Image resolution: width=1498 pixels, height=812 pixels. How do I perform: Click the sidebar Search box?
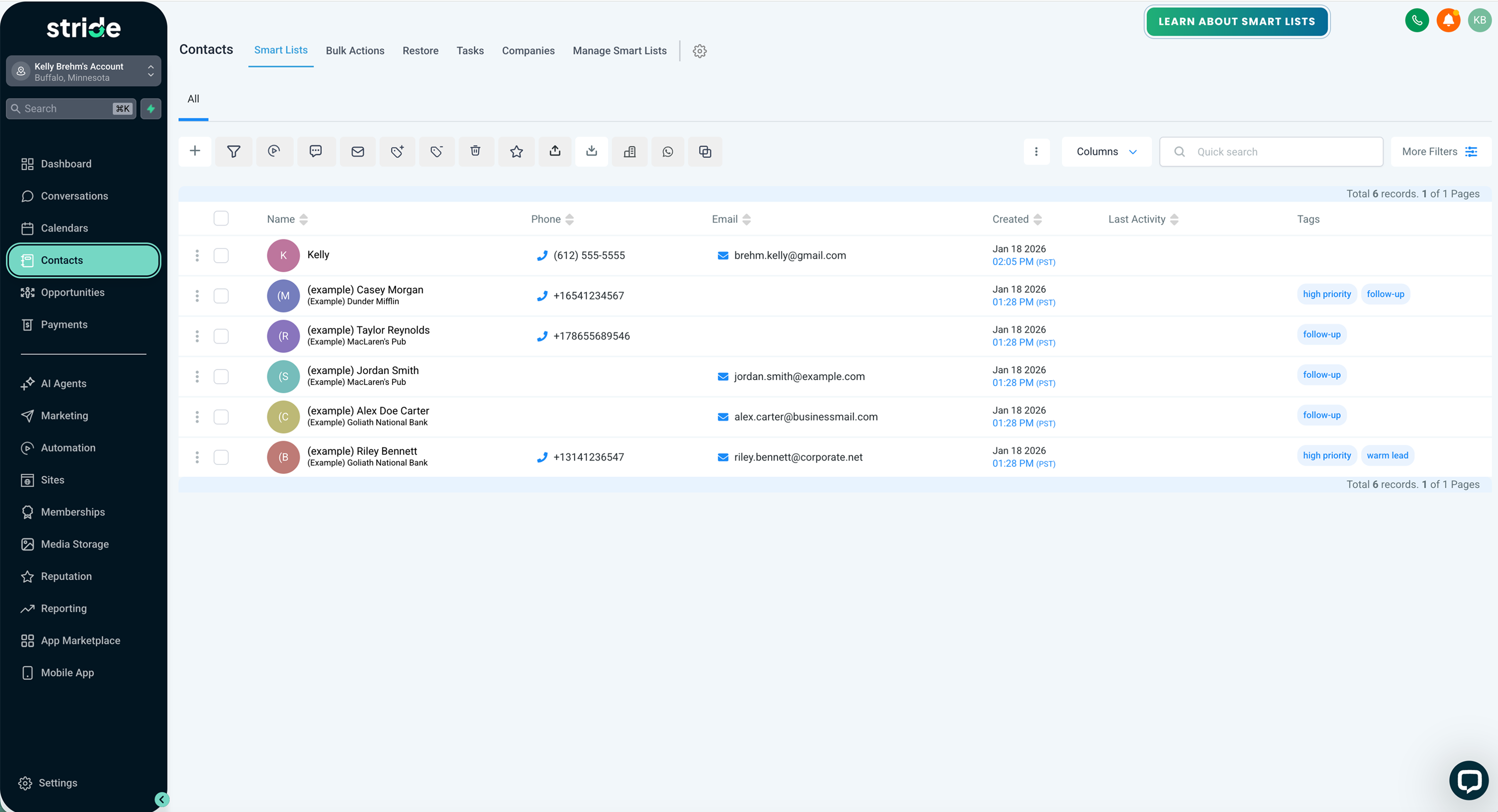[x=71, y=109]
